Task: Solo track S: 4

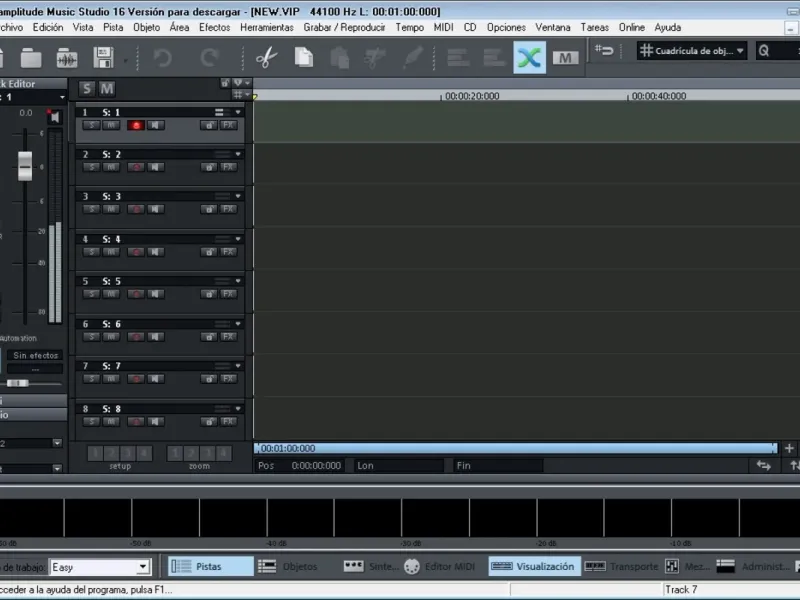Action: [x=91, y=252]
